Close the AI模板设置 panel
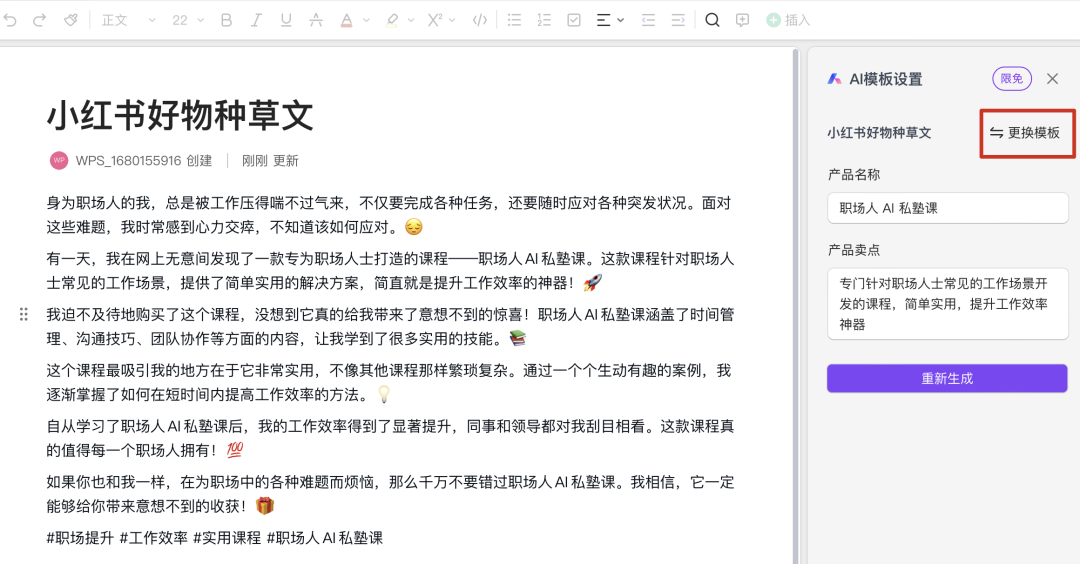The width and height of the screenshot is (1080, 564). point(1052,79)
